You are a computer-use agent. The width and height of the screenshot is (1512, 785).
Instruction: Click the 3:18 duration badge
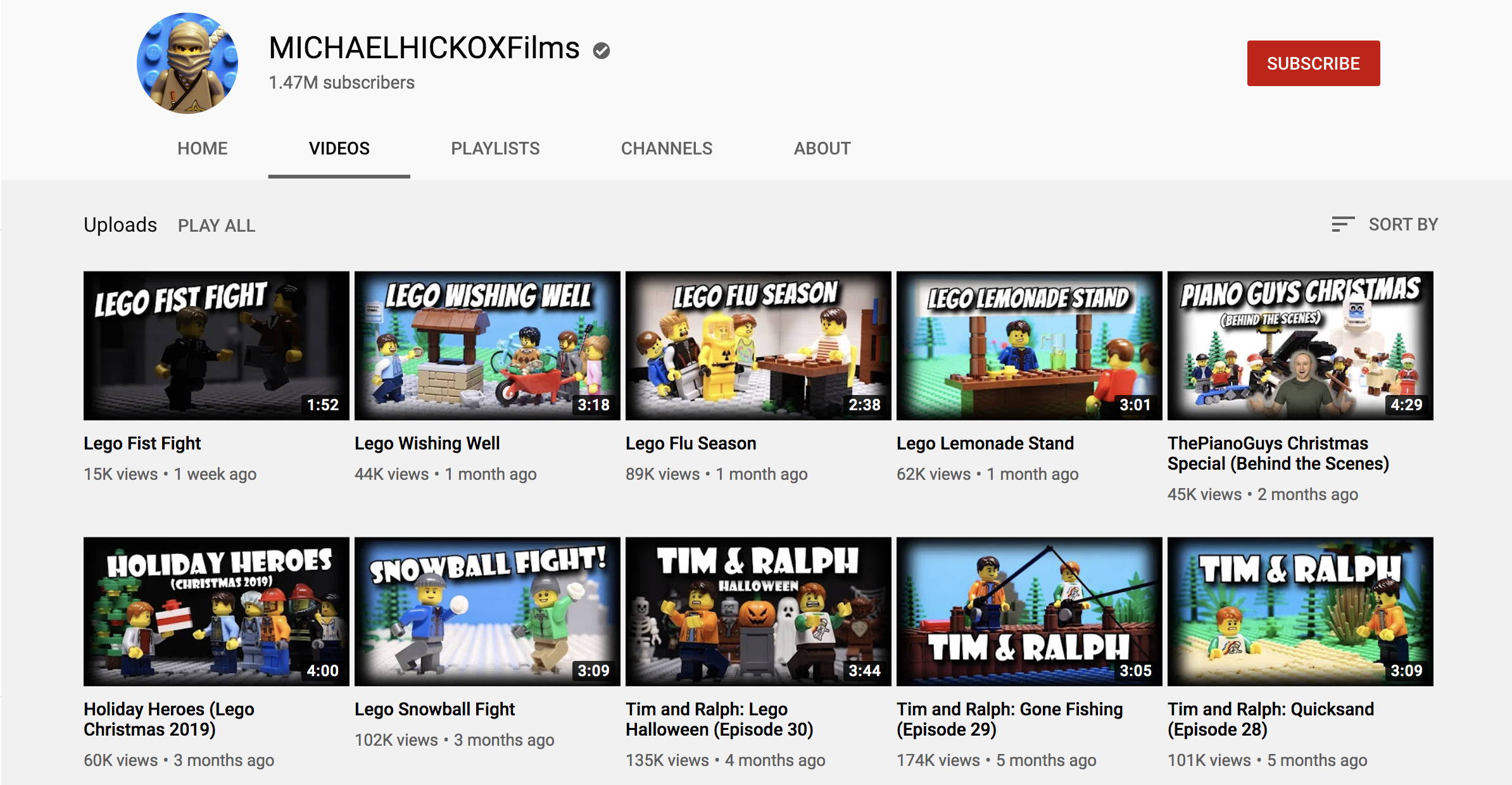coord(594,405)
